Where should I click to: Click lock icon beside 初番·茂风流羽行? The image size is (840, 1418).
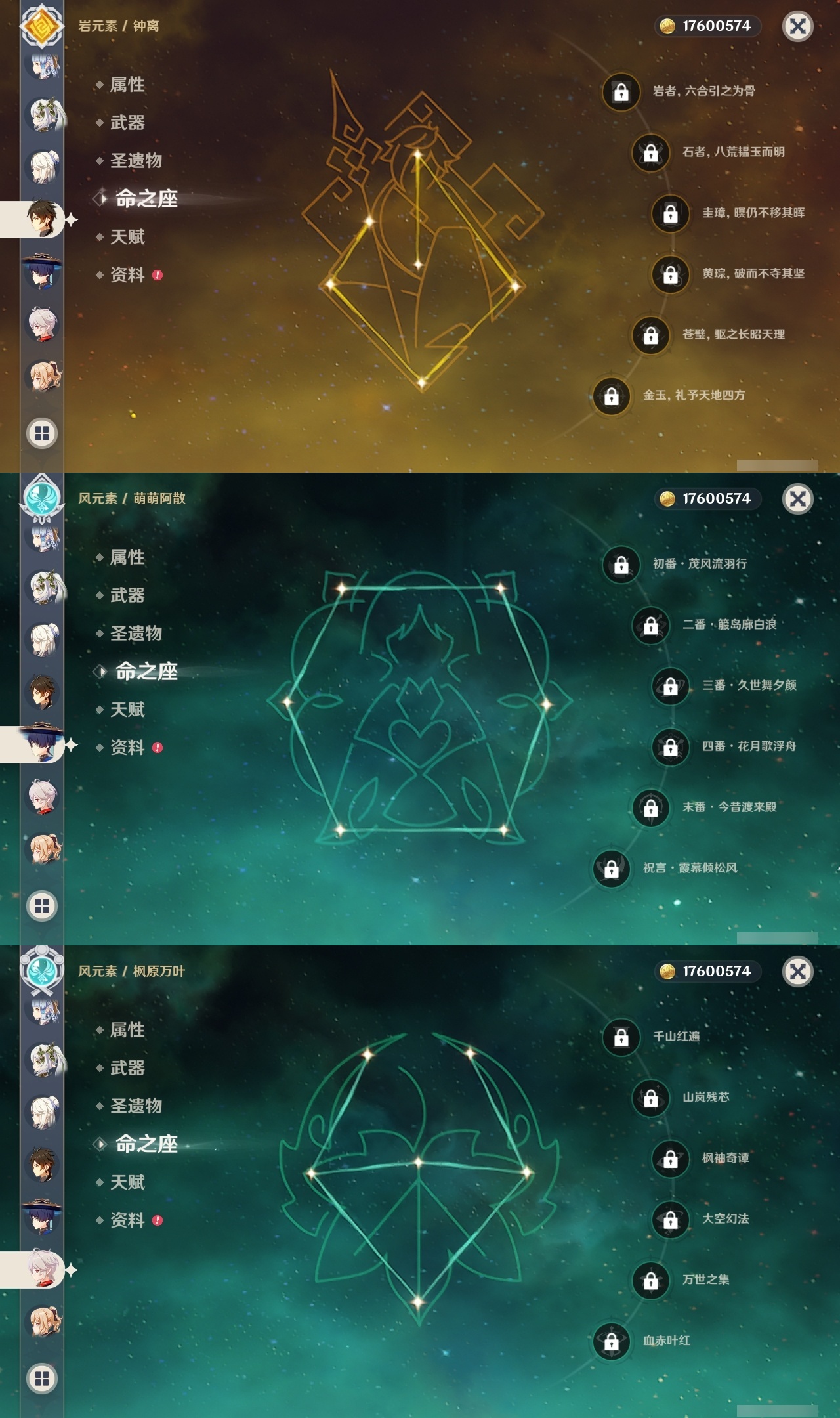pyautogui.click(x=621, y=565)
